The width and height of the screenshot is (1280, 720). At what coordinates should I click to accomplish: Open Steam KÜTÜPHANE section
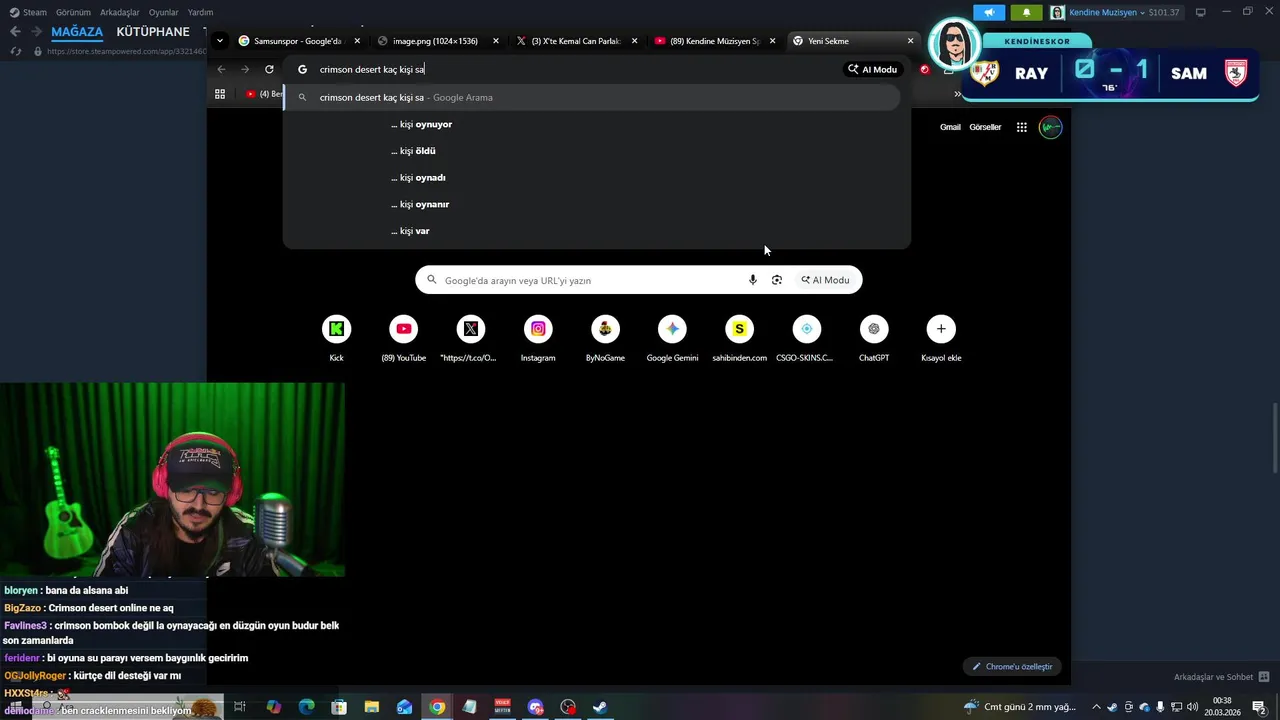pos(153,31)
